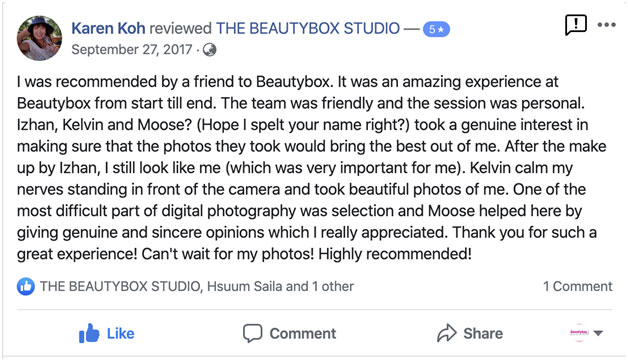Viewport: 628px width, 361px height.
Task: Open Karen Koh's profile picture
Action: coord(39,38)
